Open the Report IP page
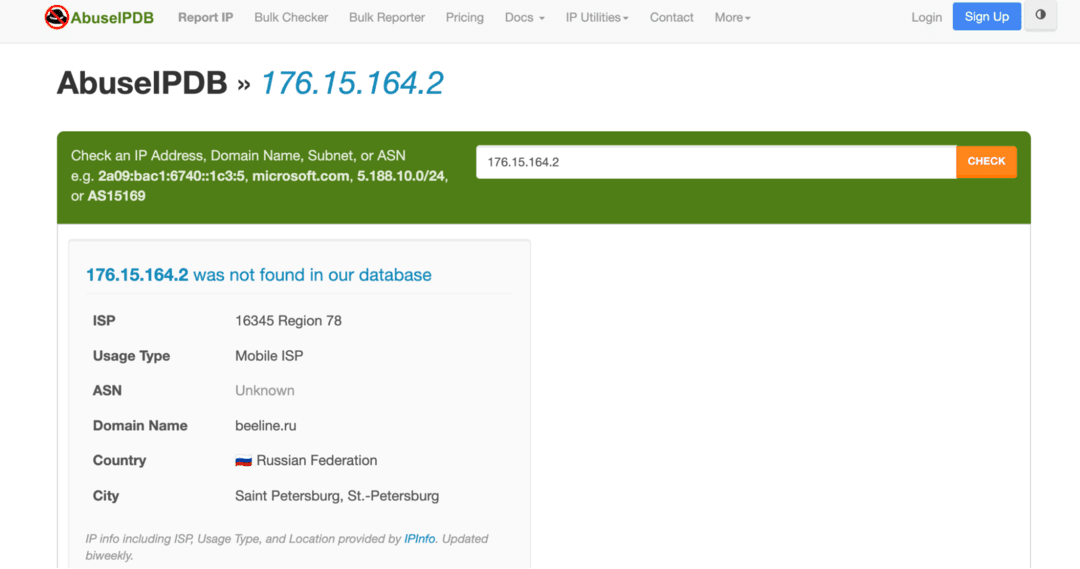1080x569 pixels. tap(205, 17)
